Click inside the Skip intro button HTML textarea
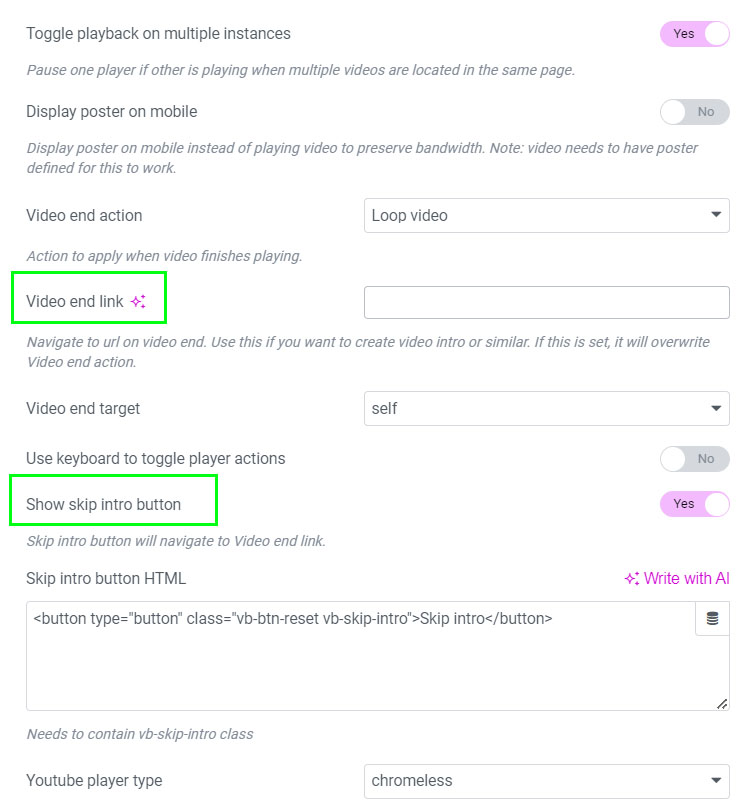 pyautogui.click(x=360, y=665)
